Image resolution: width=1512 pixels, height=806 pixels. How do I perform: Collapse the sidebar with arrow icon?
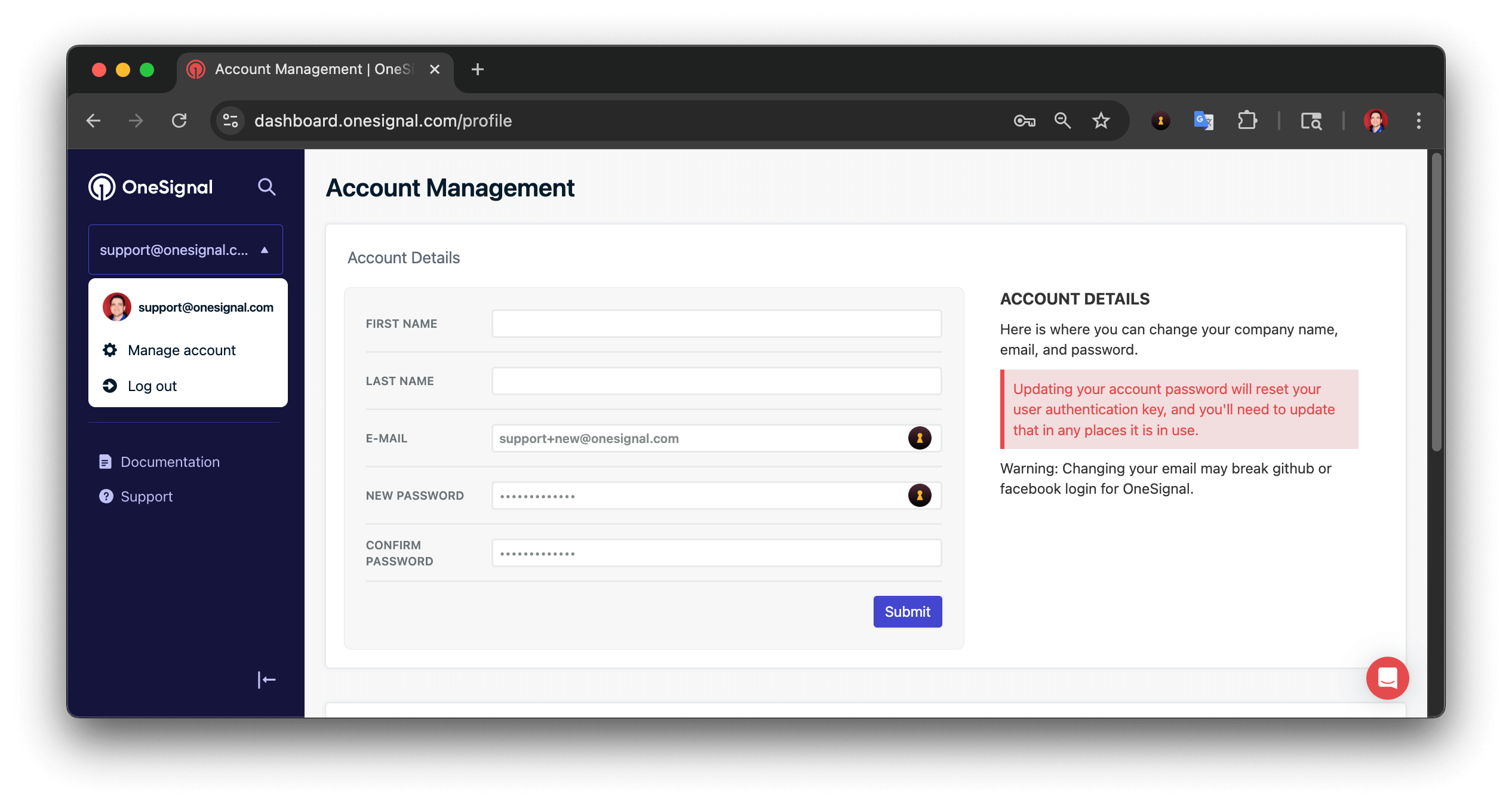[x=266, y=679]
